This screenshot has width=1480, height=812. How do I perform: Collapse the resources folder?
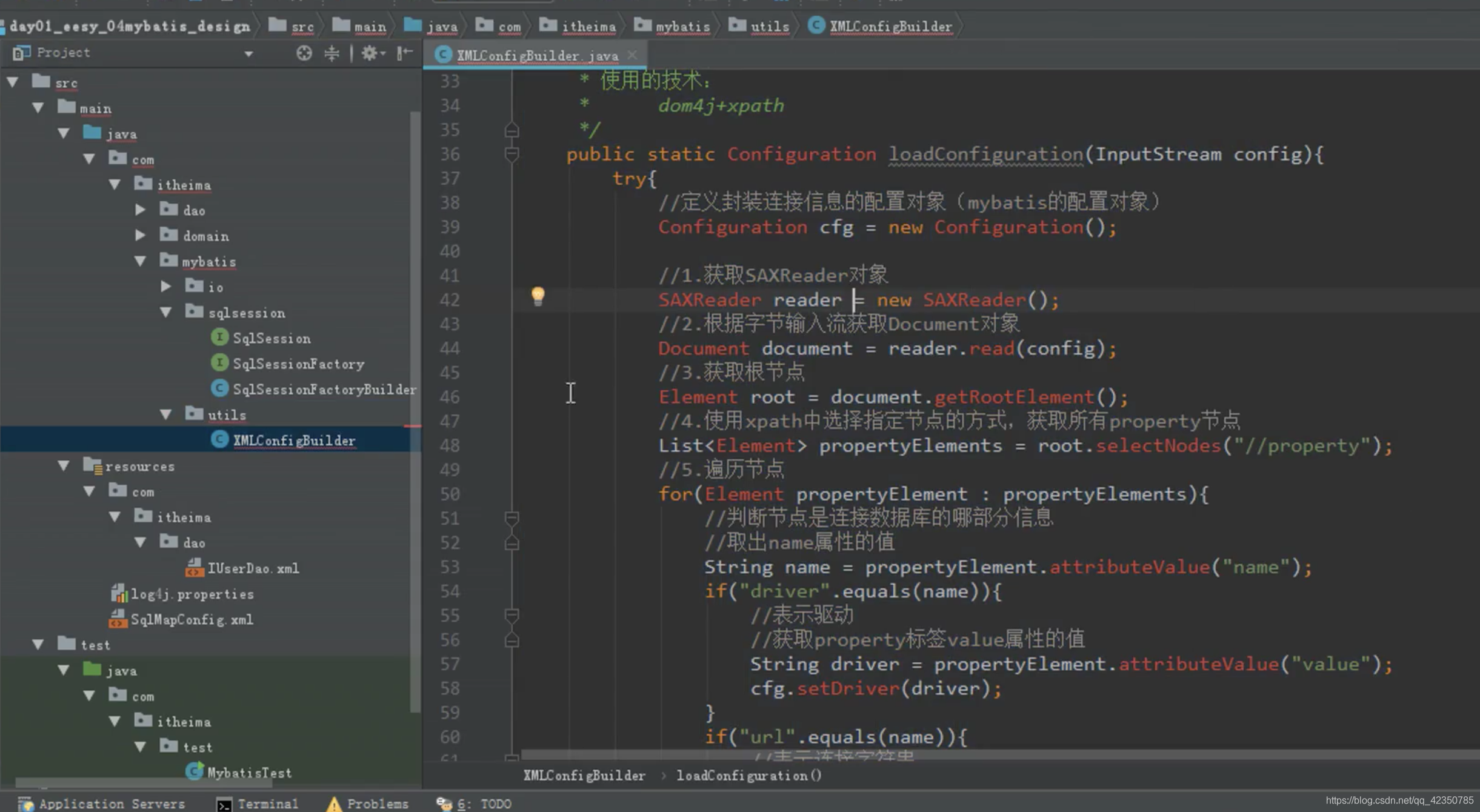(64, 466)
